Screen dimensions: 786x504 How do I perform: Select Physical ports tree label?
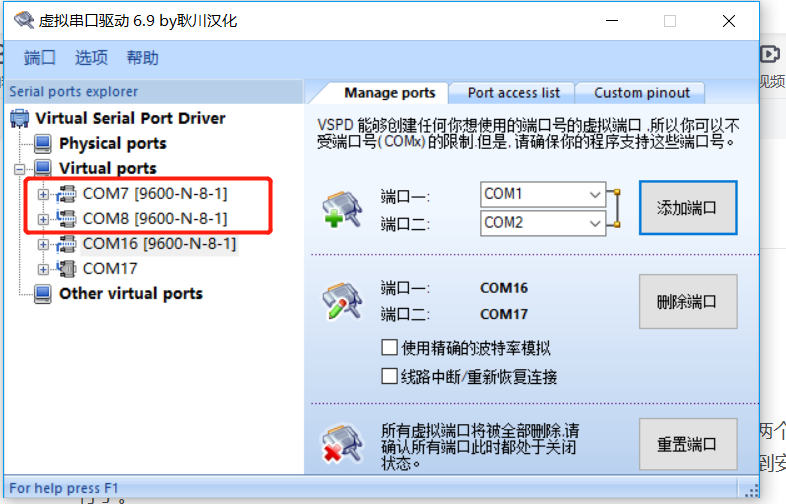113,143
